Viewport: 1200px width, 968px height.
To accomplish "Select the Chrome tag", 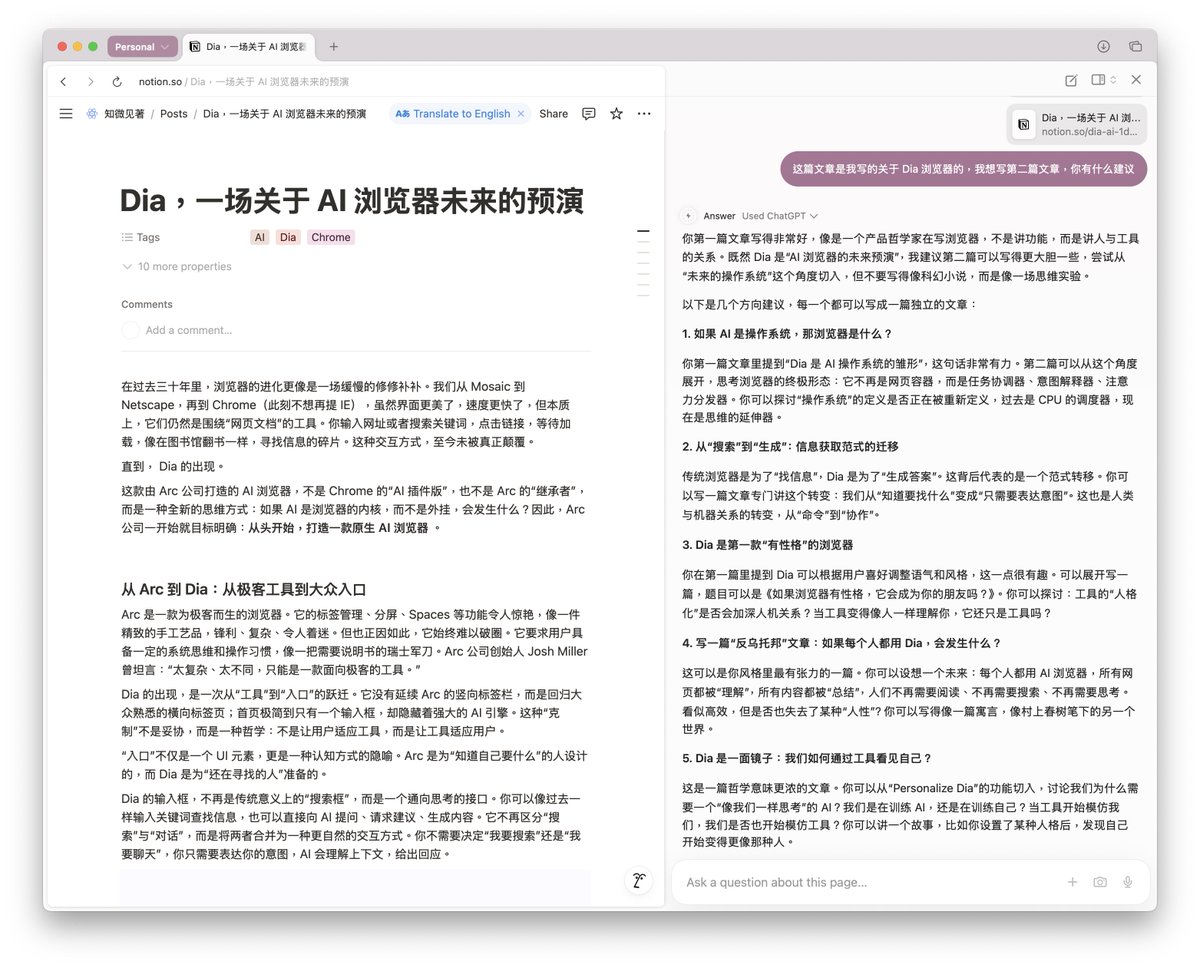I will pos(330,238).
